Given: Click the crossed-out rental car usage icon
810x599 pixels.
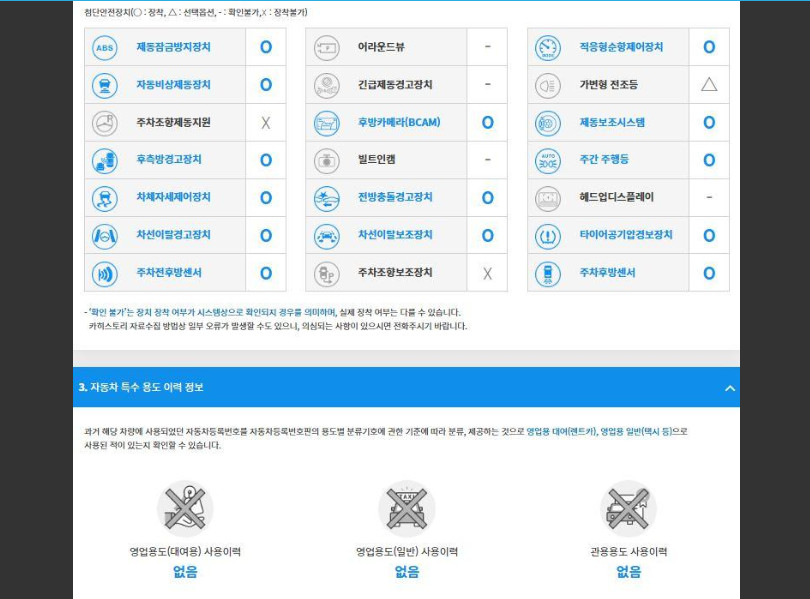Looking at the screenshot, I should [x=185, y=509].
